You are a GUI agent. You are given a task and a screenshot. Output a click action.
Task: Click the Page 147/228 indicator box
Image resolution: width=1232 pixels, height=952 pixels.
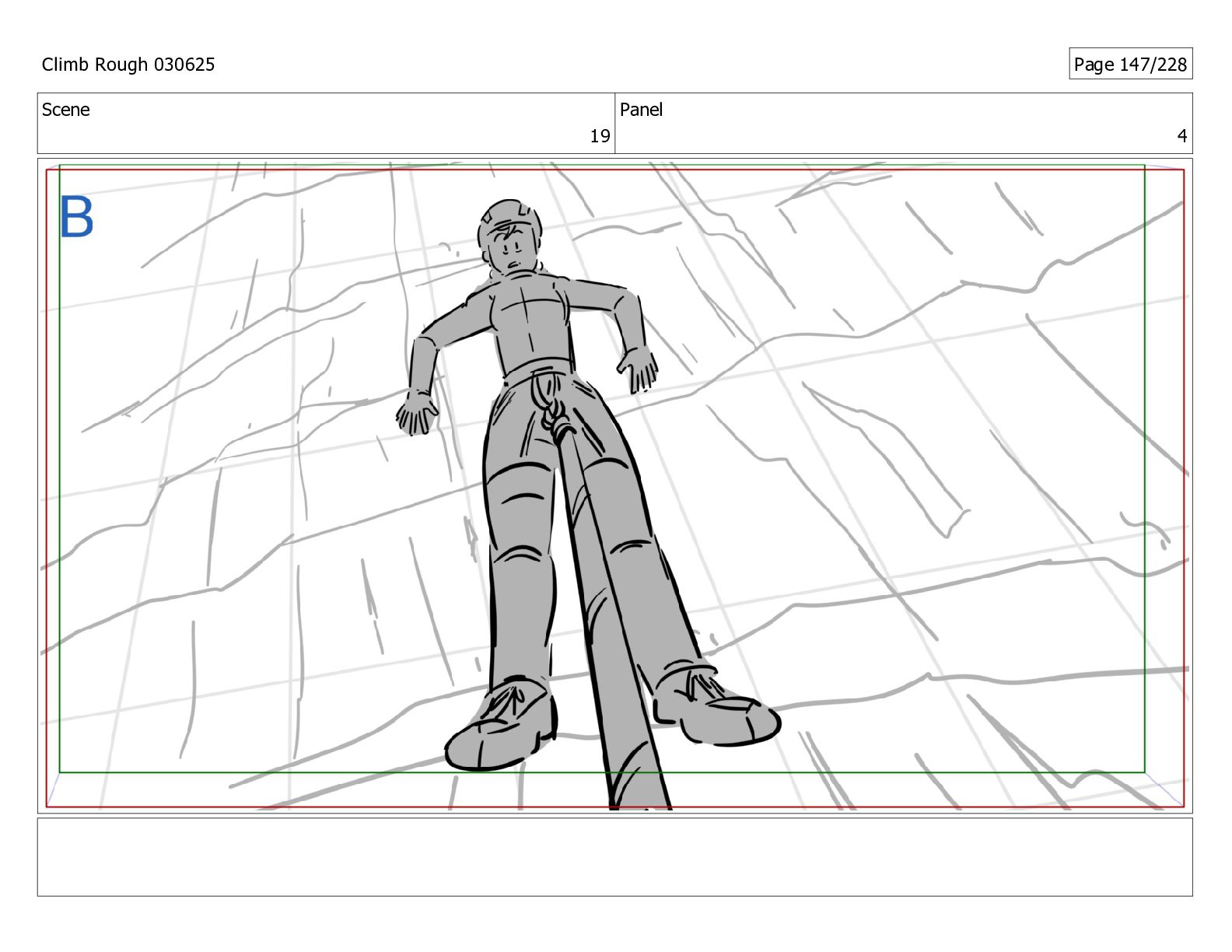tap(1129, 65)
